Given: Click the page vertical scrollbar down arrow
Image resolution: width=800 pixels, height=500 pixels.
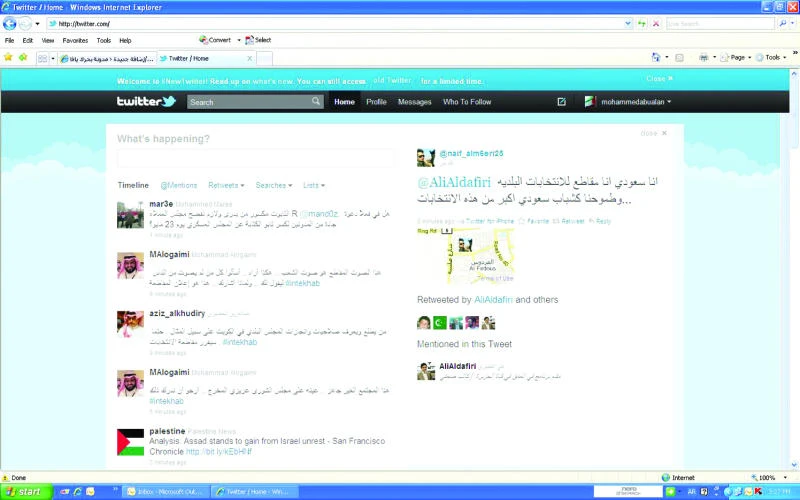Looking at the screenshot, I should pos(794,465).
